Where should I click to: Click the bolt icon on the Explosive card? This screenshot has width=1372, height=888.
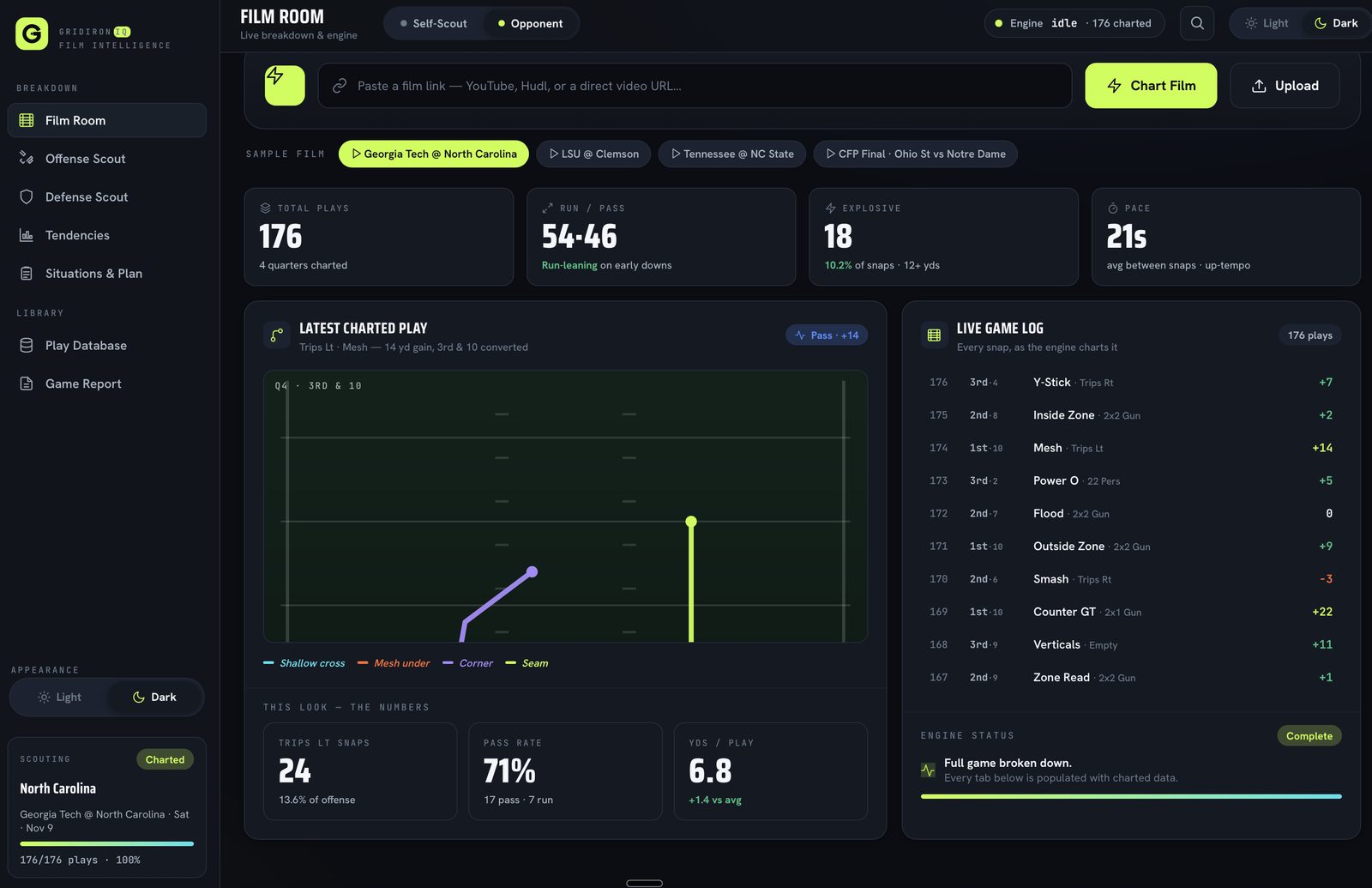[830, 208]
